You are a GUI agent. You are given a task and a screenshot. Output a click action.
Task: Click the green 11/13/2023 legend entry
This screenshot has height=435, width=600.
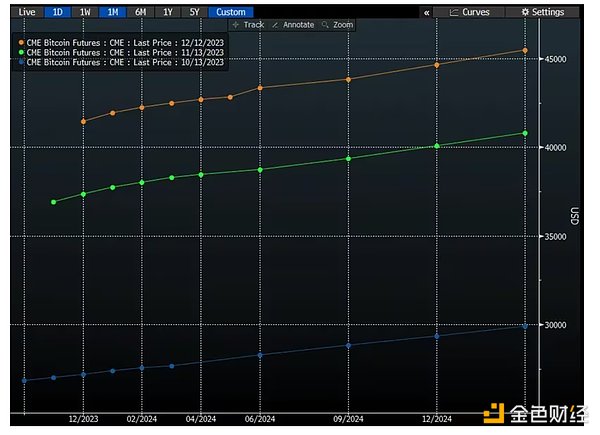point(120,52)
